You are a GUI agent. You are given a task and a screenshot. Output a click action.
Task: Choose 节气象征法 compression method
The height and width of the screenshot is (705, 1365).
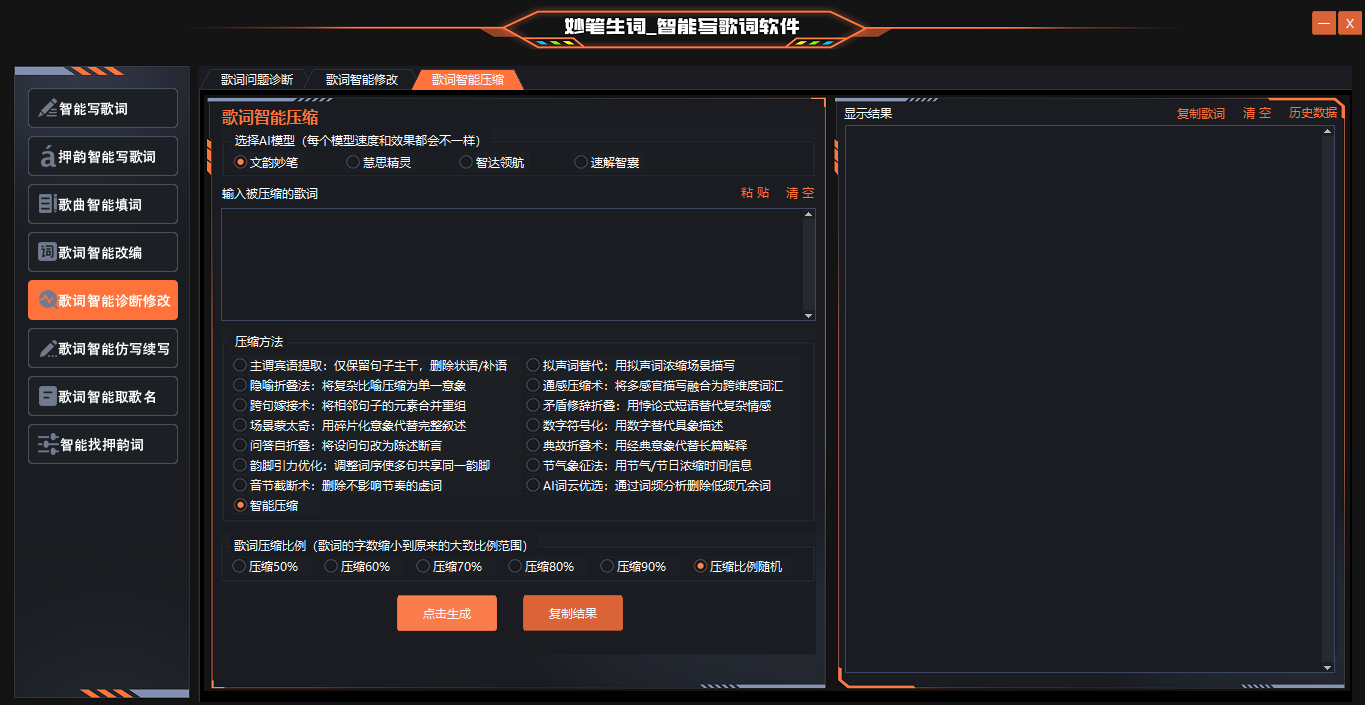[x=639, y=466]
